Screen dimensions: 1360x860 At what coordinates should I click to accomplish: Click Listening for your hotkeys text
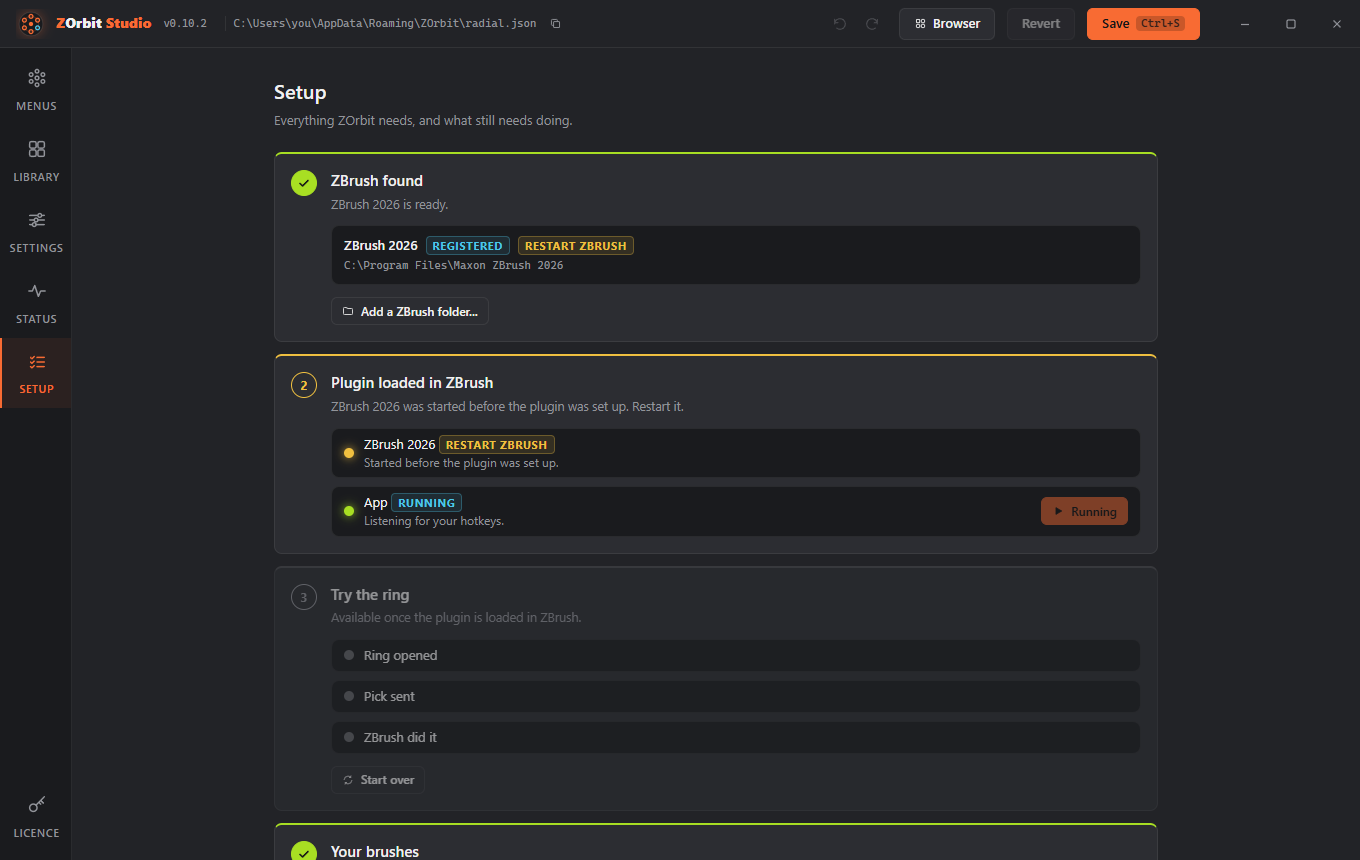pos(434,521)
